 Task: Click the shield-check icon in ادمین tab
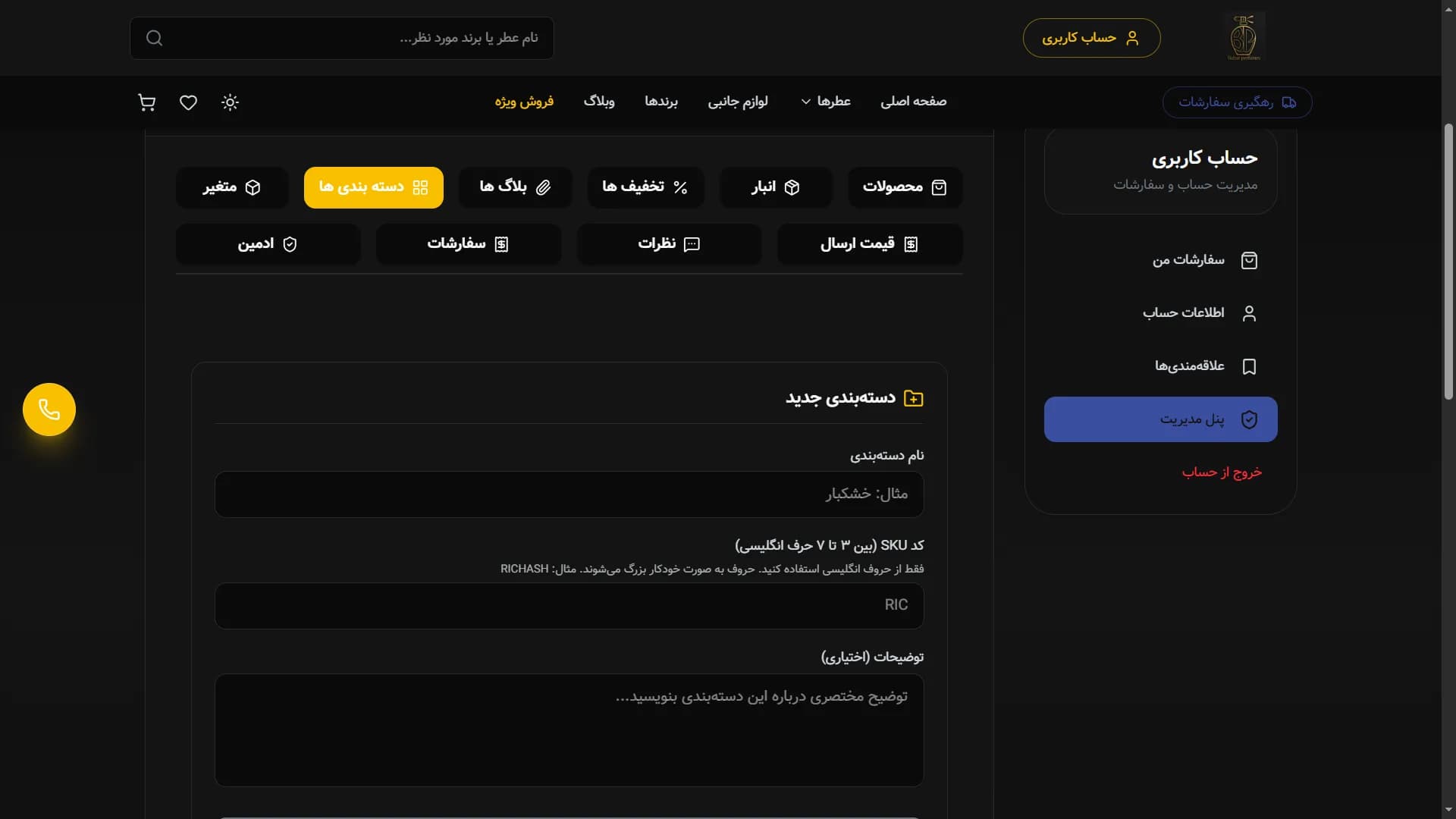(290, 244)
